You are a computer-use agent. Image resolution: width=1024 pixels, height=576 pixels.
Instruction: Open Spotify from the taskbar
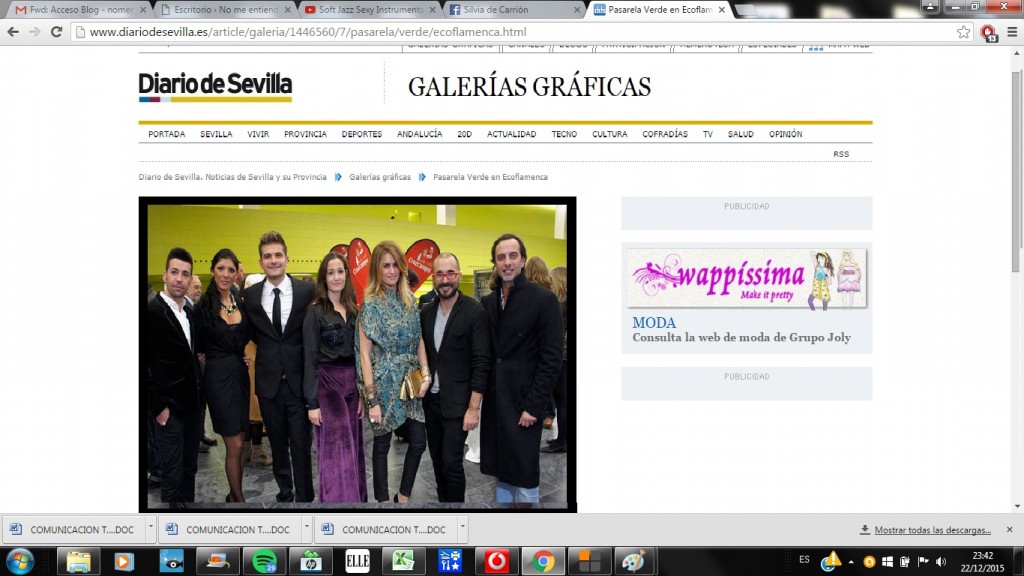(x=264, y=562)
